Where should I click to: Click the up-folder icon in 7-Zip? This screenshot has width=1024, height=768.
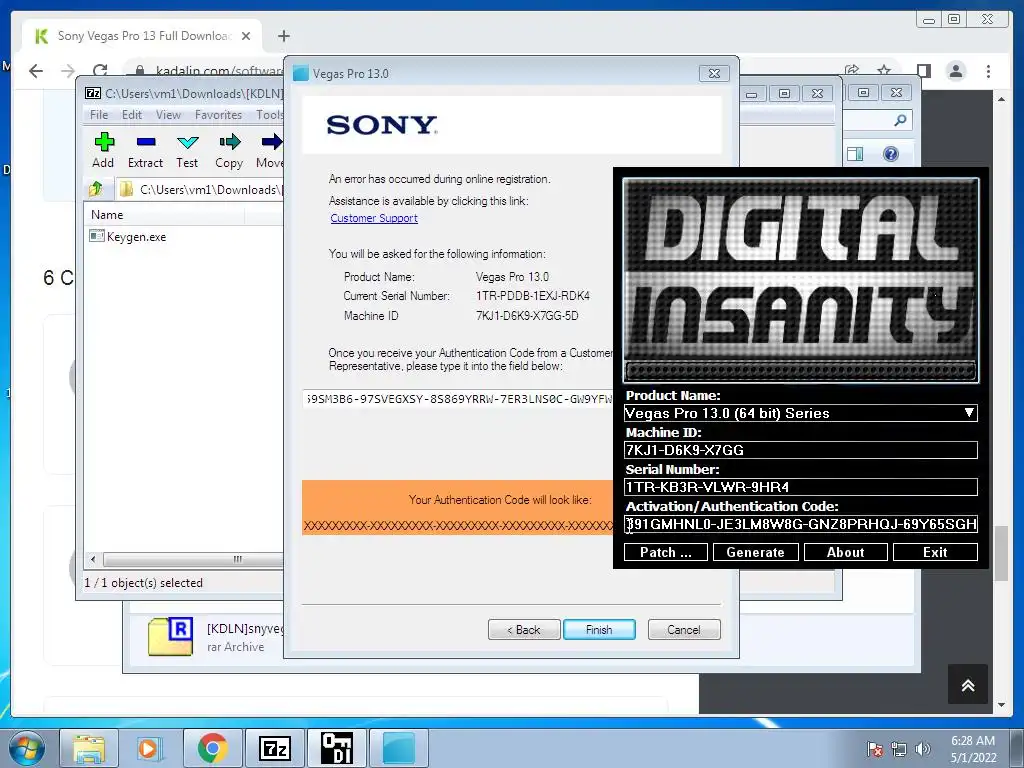[x=96, y=189]
